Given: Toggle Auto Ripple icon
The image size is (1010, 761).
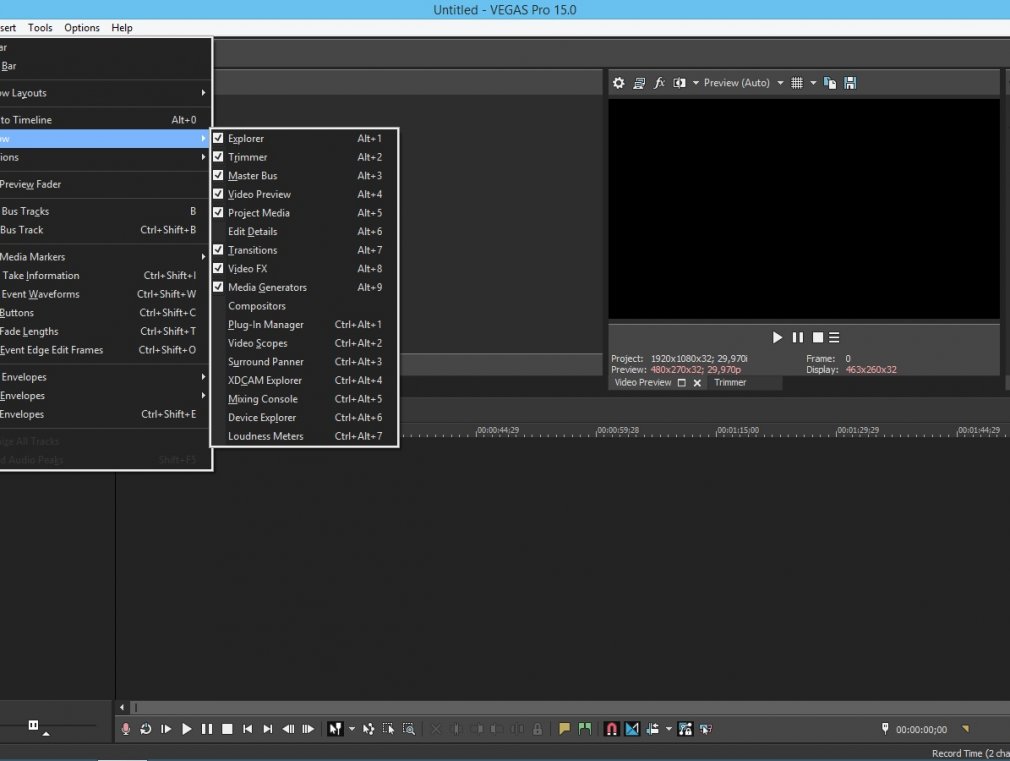Looking at the screenshot, I should [x=653, y=729].
